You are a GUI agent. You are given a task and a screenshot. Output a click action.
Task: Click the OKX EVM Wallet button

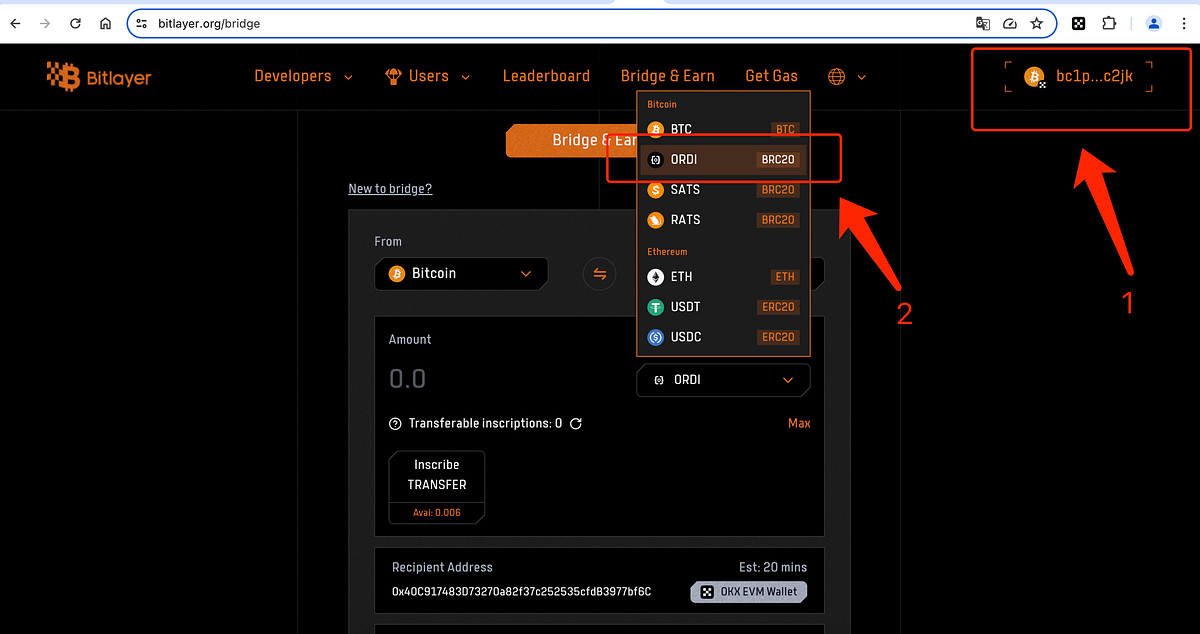pos(748,591)
